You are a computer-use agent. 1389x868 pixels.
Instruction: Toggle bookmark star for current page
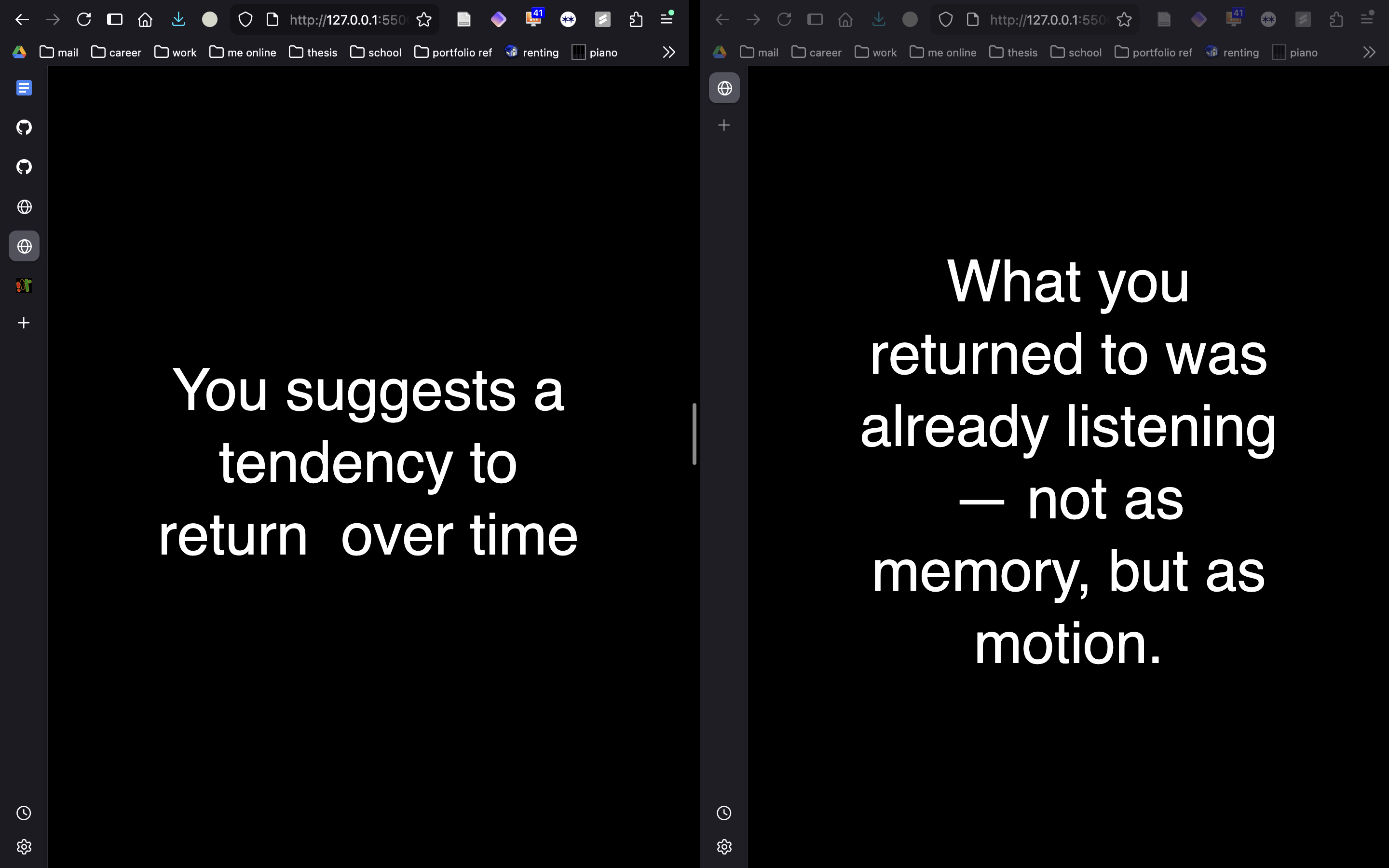click(423, 19)
